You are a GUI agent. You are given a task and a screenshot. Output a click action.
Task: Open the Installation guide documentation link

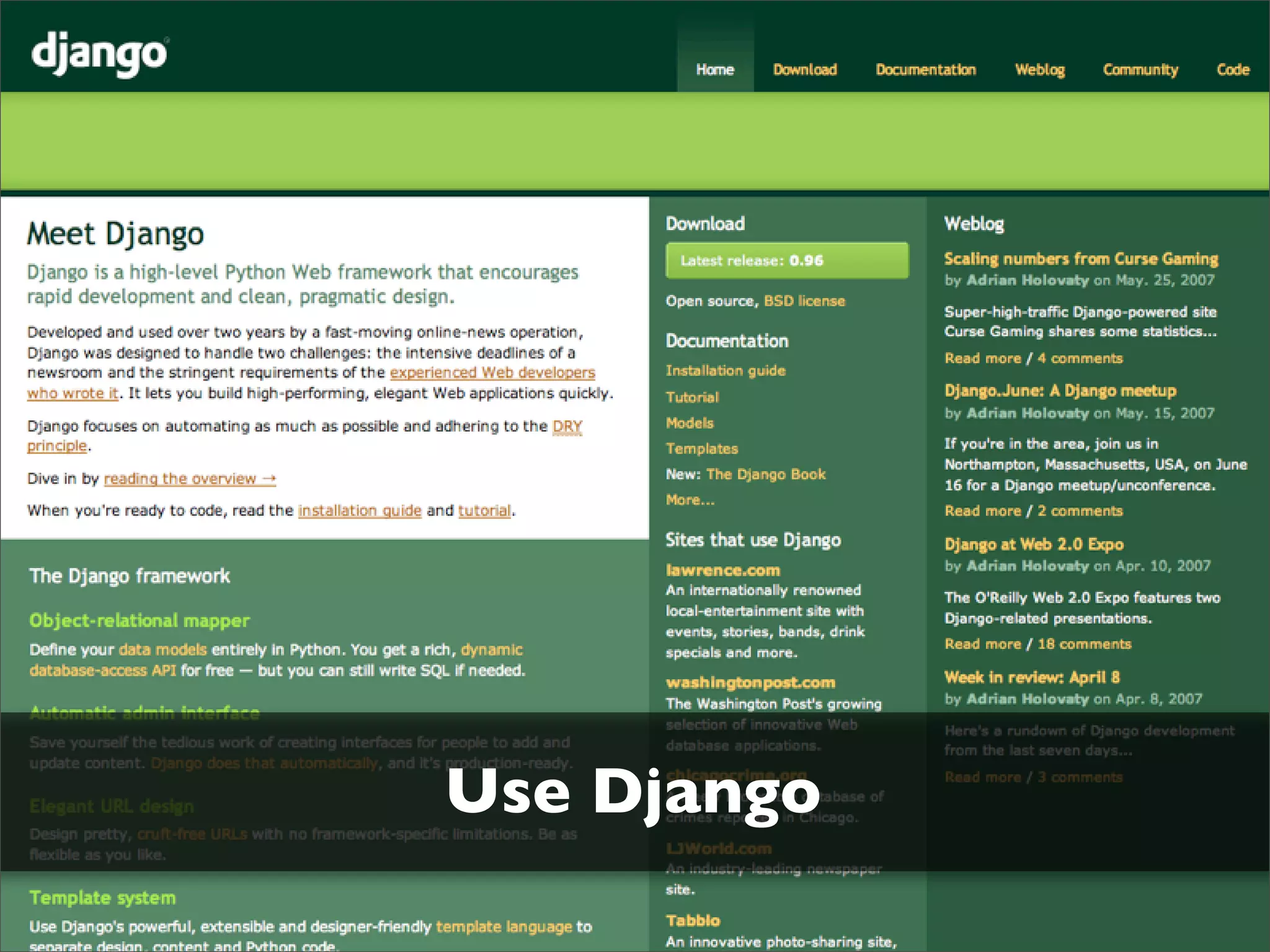[725, 371]
